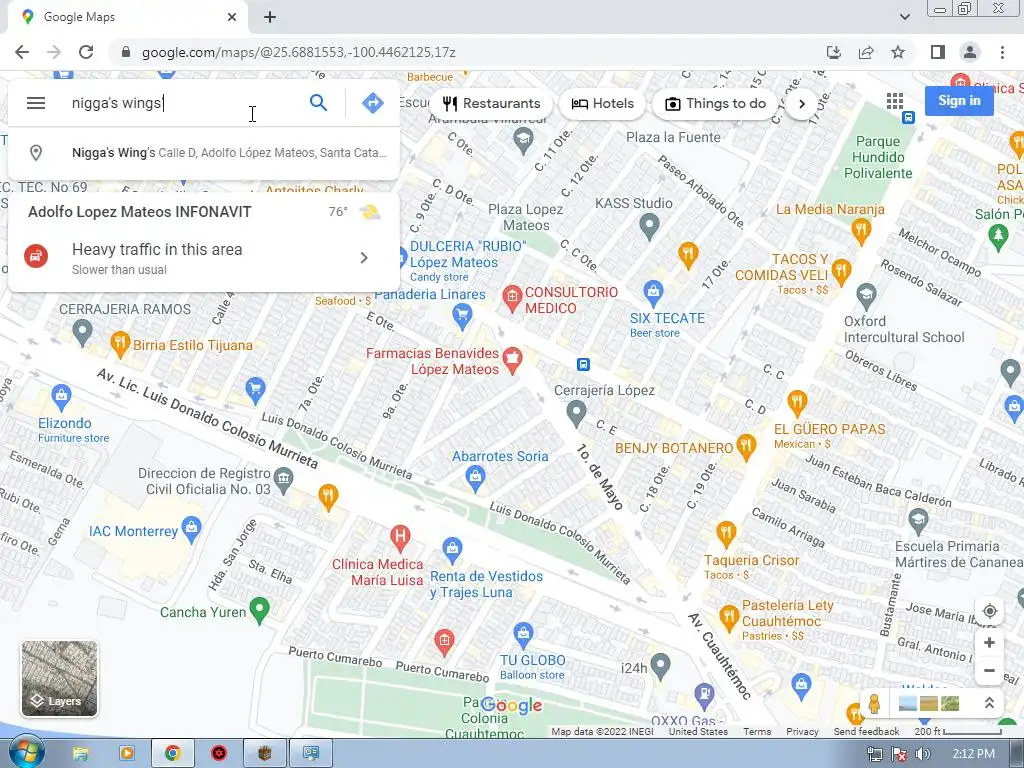
Task: Filter map by Restaurants
Action: [x=492, y=103]
